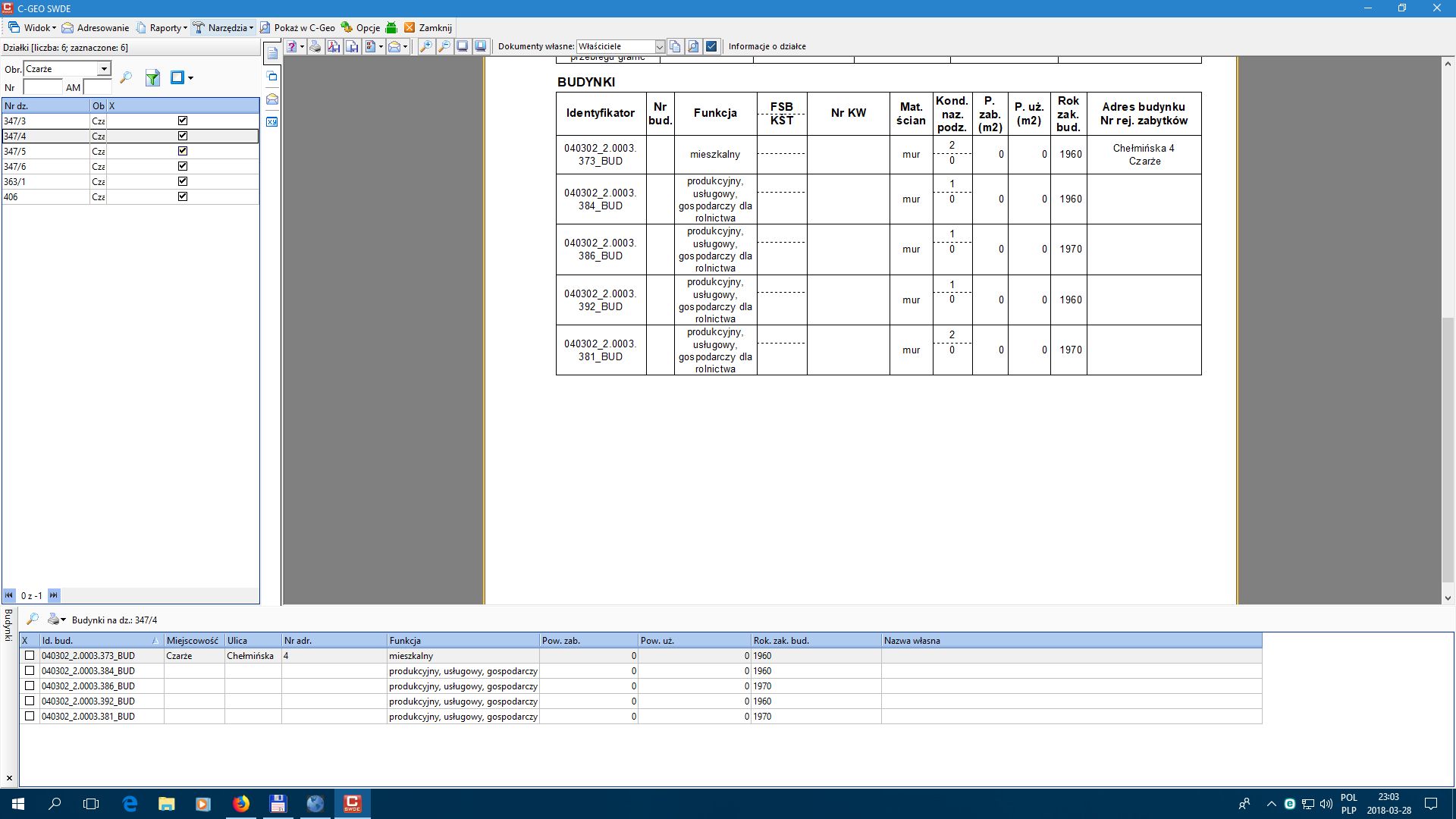The height and width of the screenshot is (819, 1456).
Task: Expand the send mail dropdown arrow
Action: pos(405,46)
